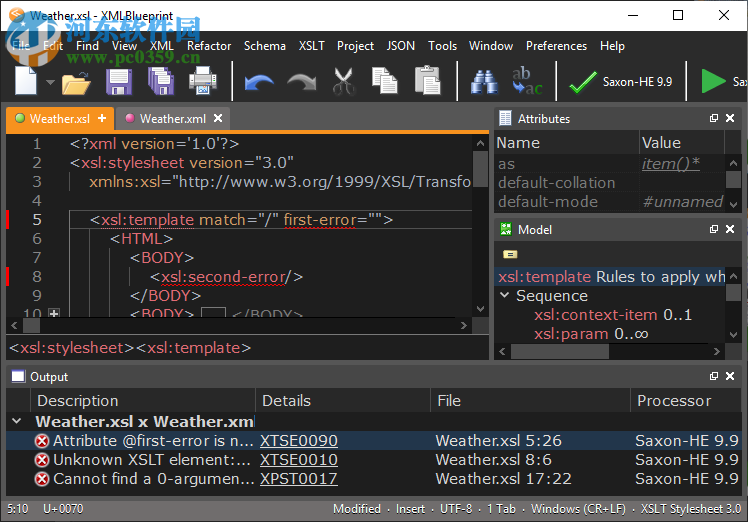
Task: Collapse the Sequence node in Model panel
Action: coord(505,296)
